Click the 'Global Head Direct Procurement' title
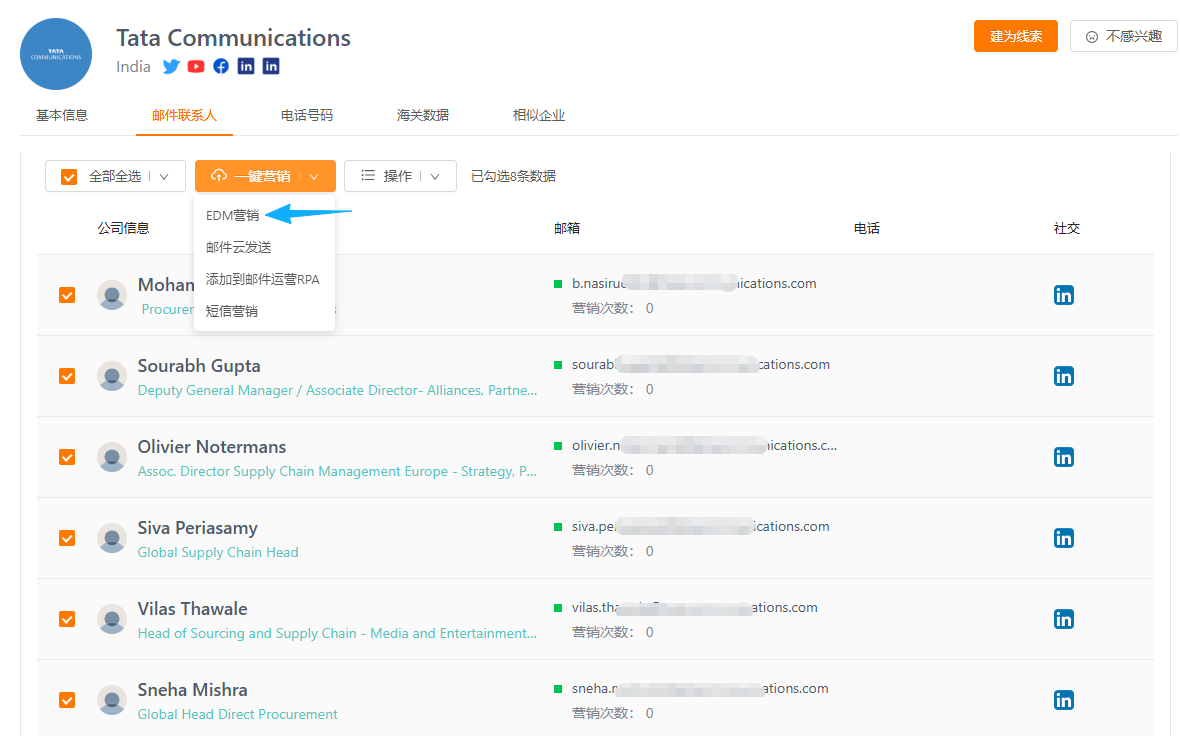 [x=237, y=714]
